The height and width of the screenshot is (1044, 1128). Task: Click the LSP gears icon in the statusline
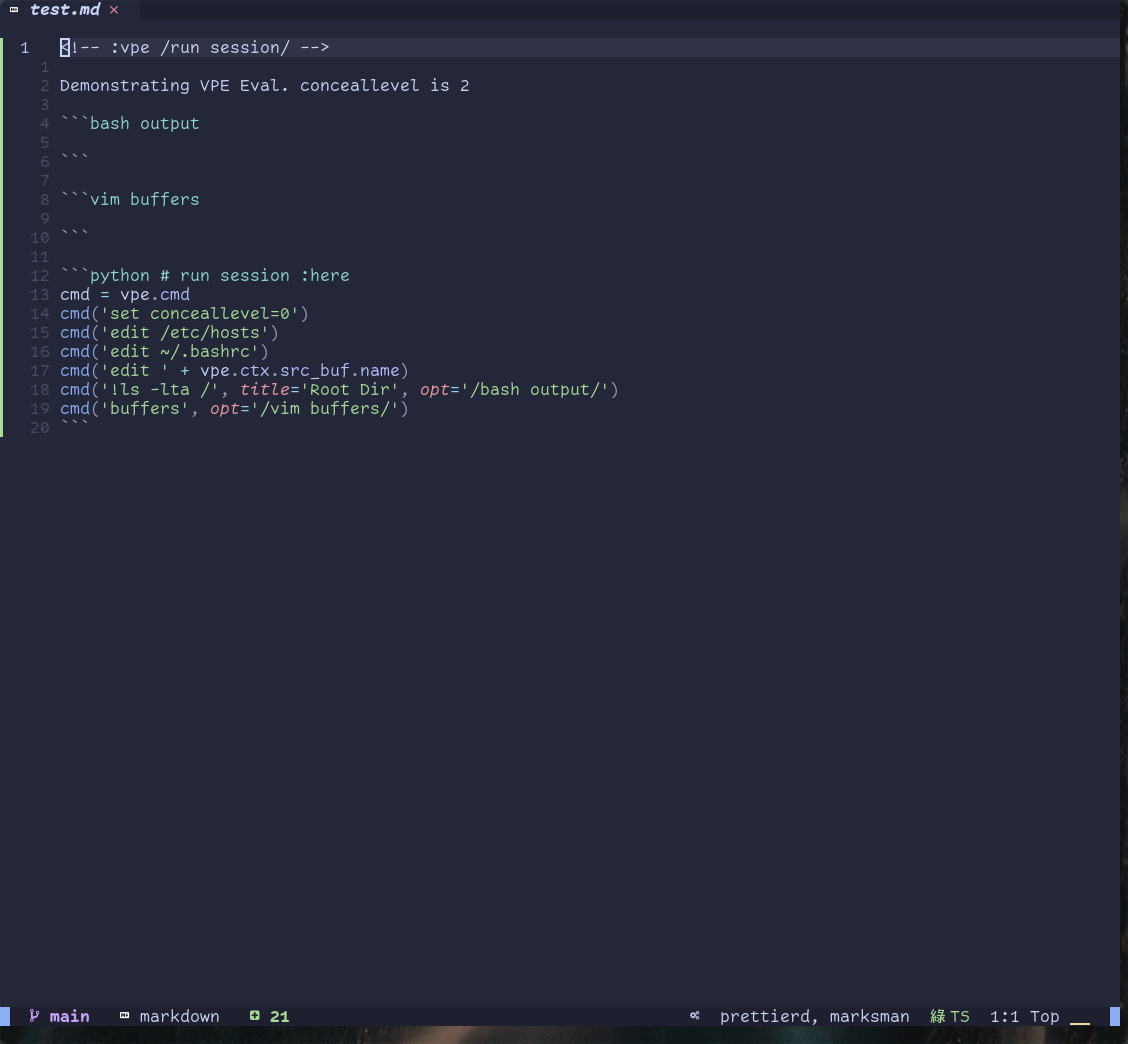[695, 1015]
